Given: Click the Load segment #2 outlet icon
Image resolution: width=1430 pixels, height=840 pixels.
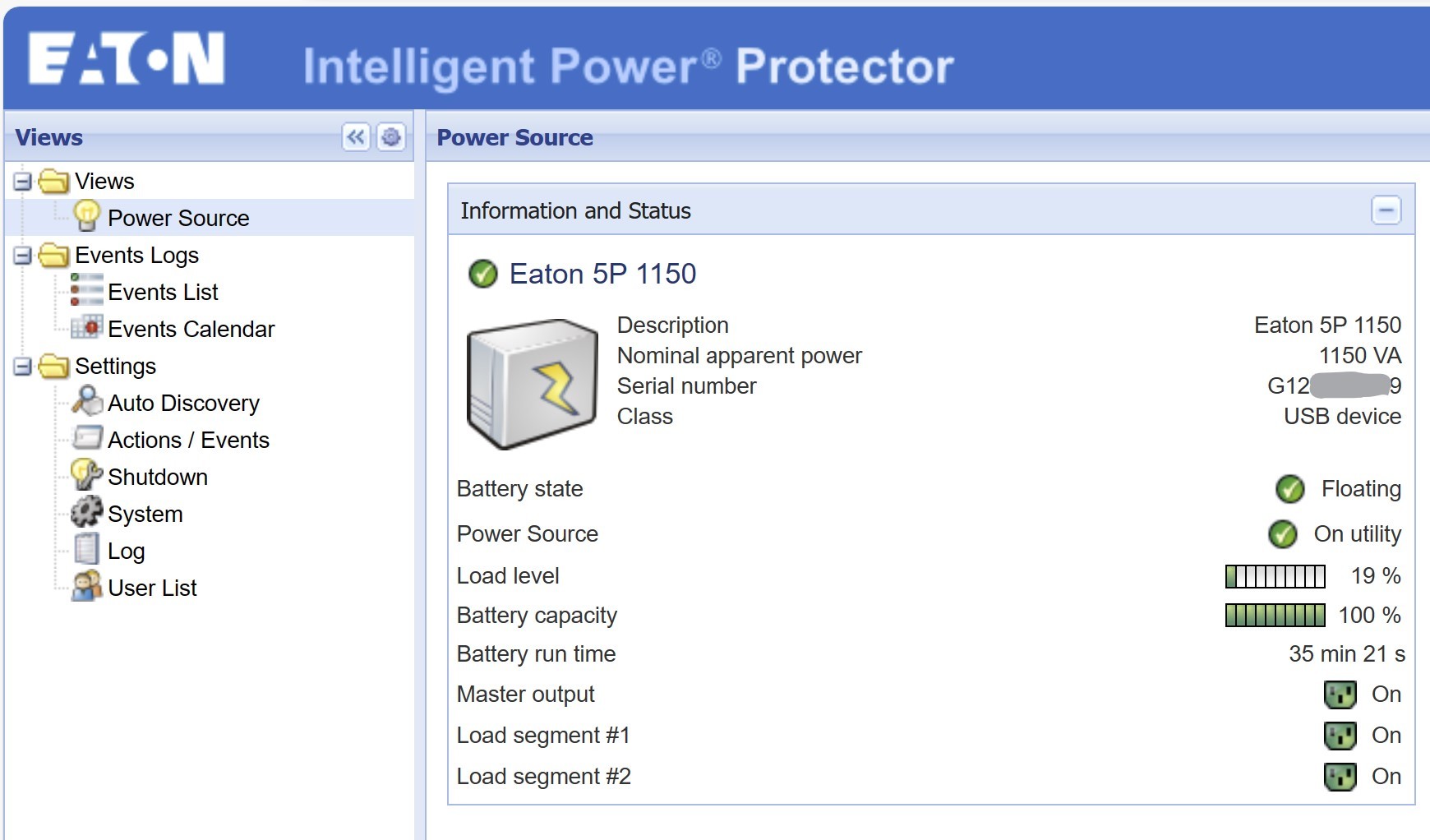Looking at the screenshot, I should point(1340,777).
